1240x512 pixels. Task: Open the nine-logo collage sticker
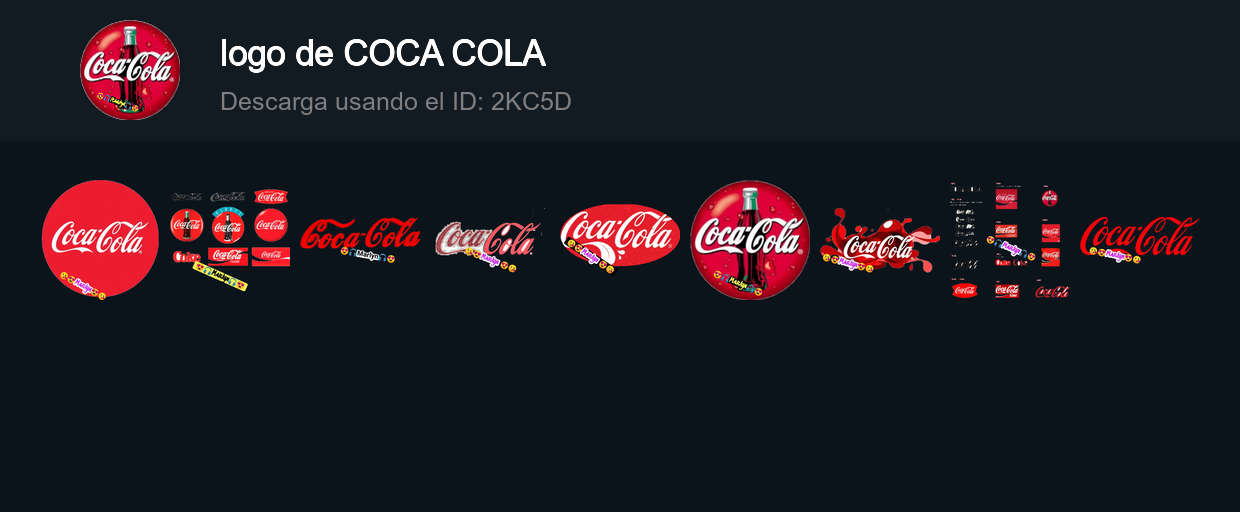[x=230, y=240]
